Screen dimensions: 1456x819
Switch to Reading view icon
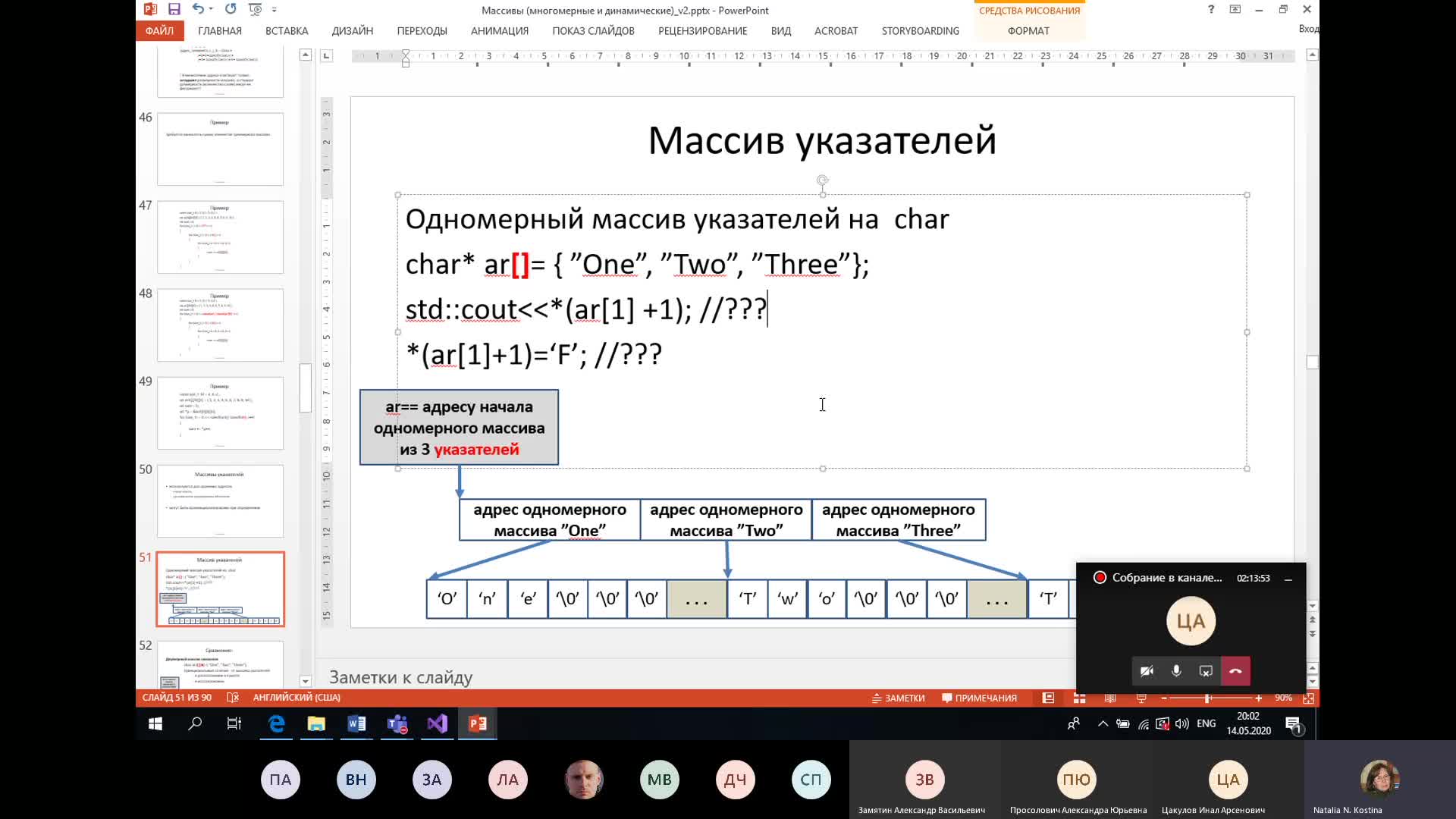pos(1110,698)
